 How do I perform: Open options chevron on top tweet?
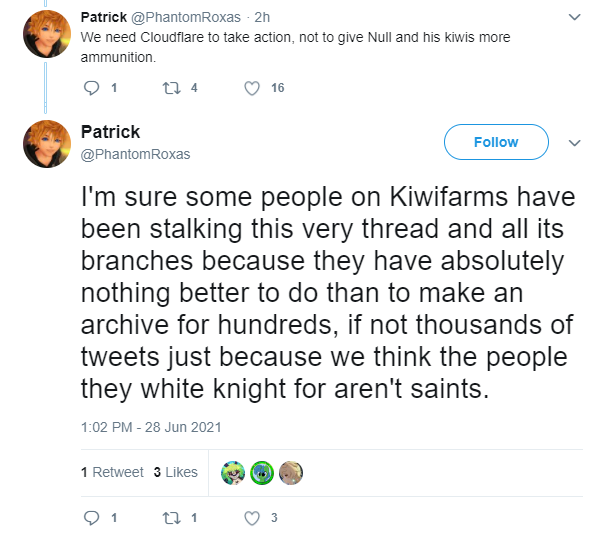coord(574,17)
